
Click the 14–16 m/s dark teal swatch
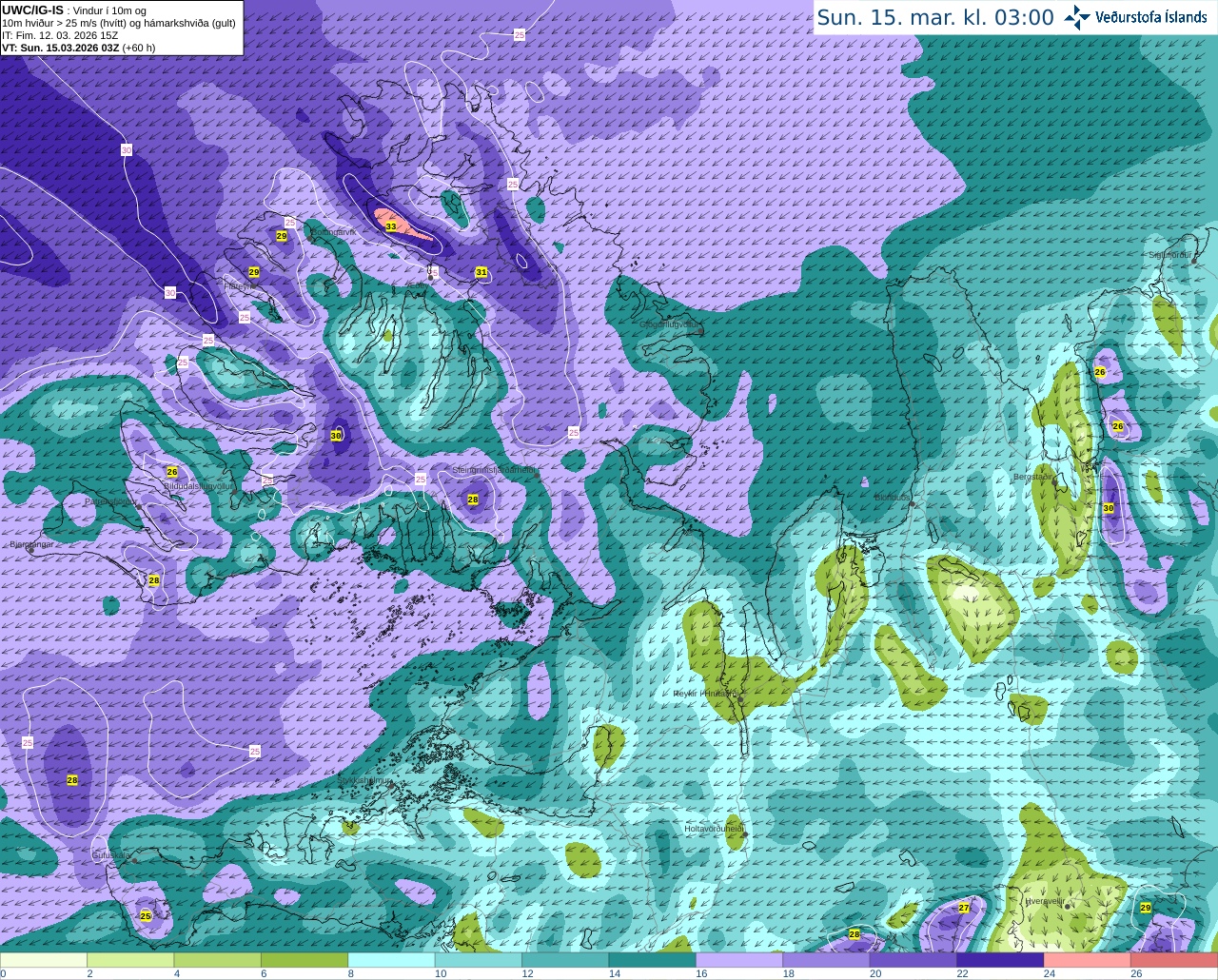coord(653,960)
